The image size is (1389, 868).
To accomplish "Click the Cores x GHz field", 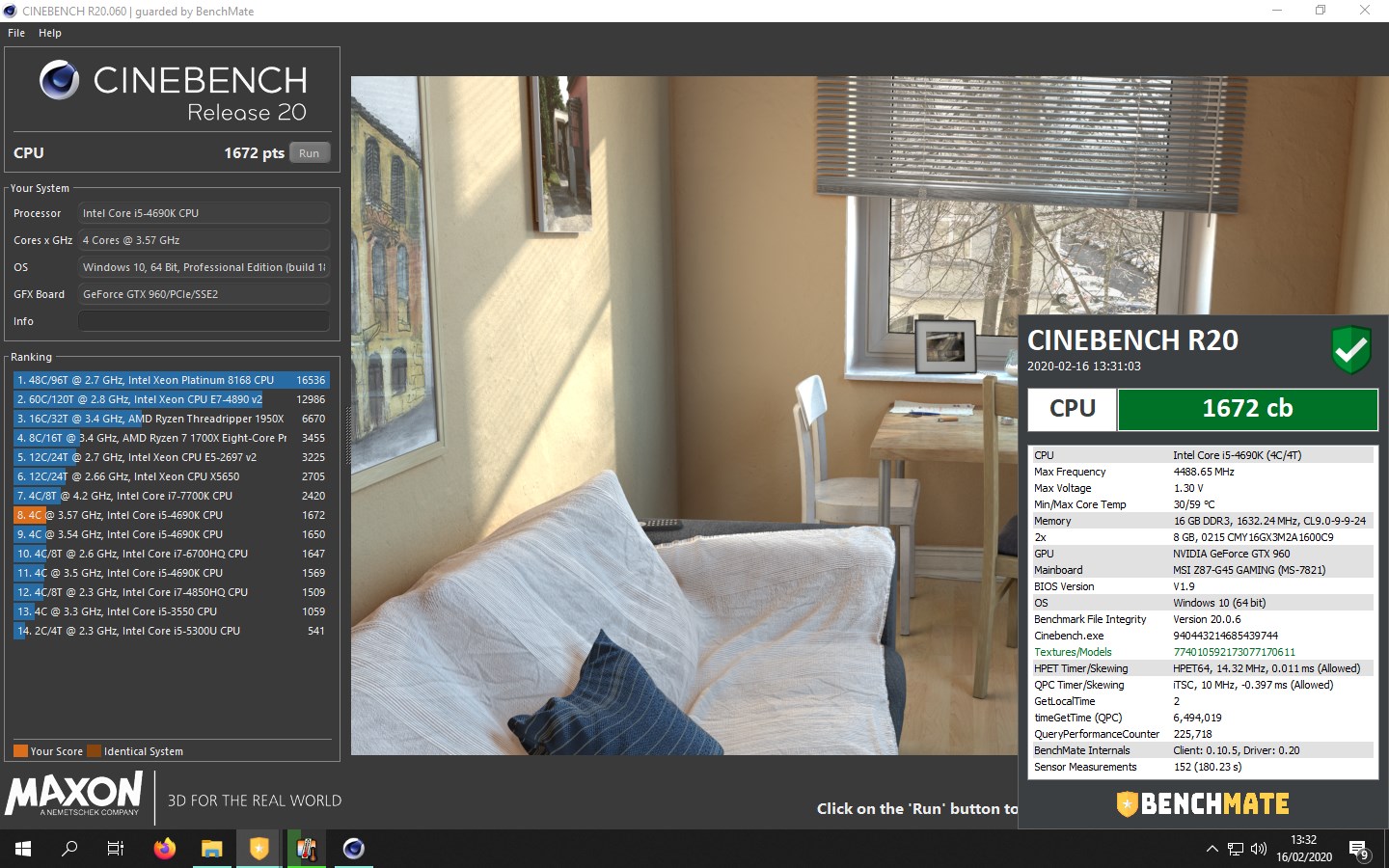I will [204, 240].
